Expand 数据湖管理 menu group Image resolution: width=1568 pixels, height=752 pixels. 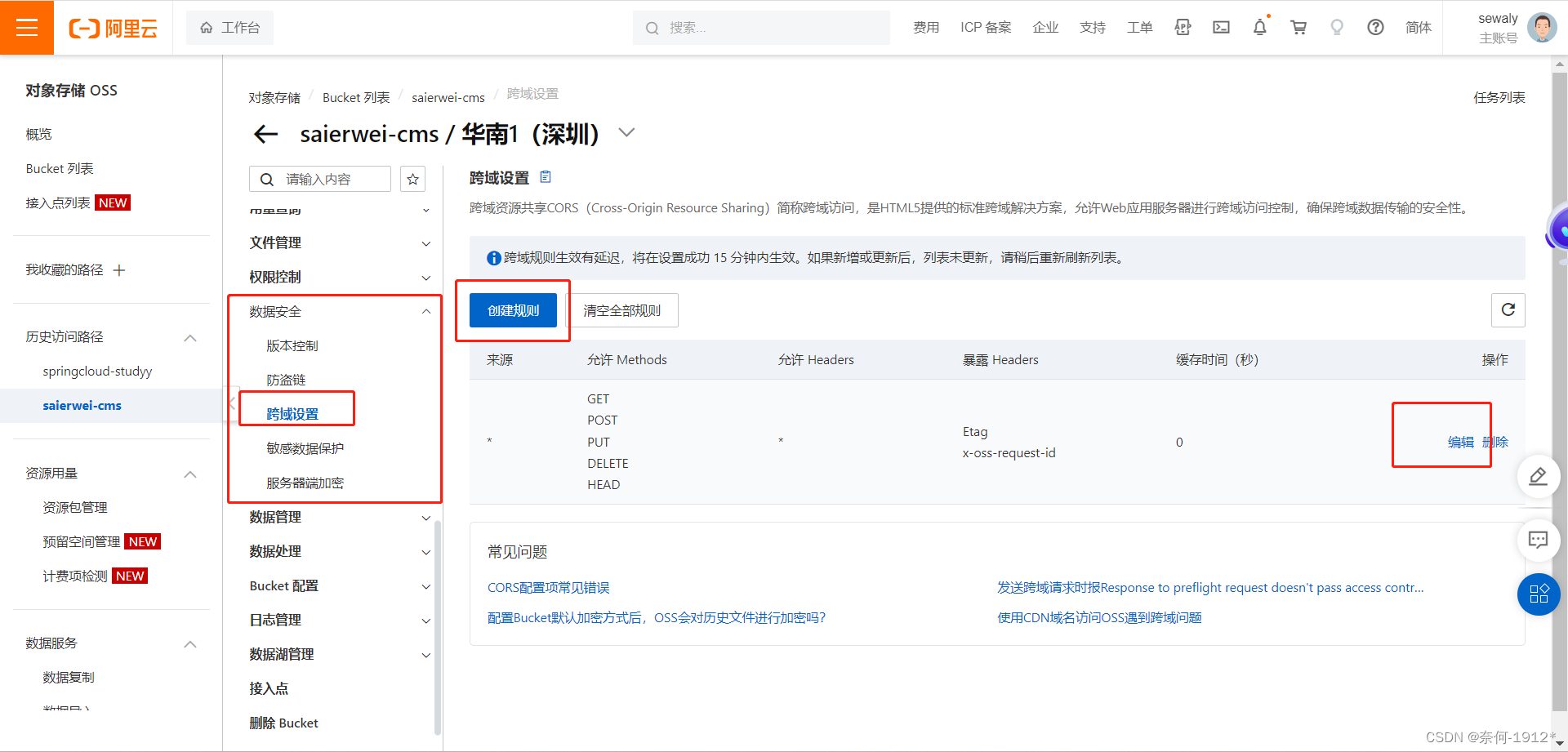point(340,655)
